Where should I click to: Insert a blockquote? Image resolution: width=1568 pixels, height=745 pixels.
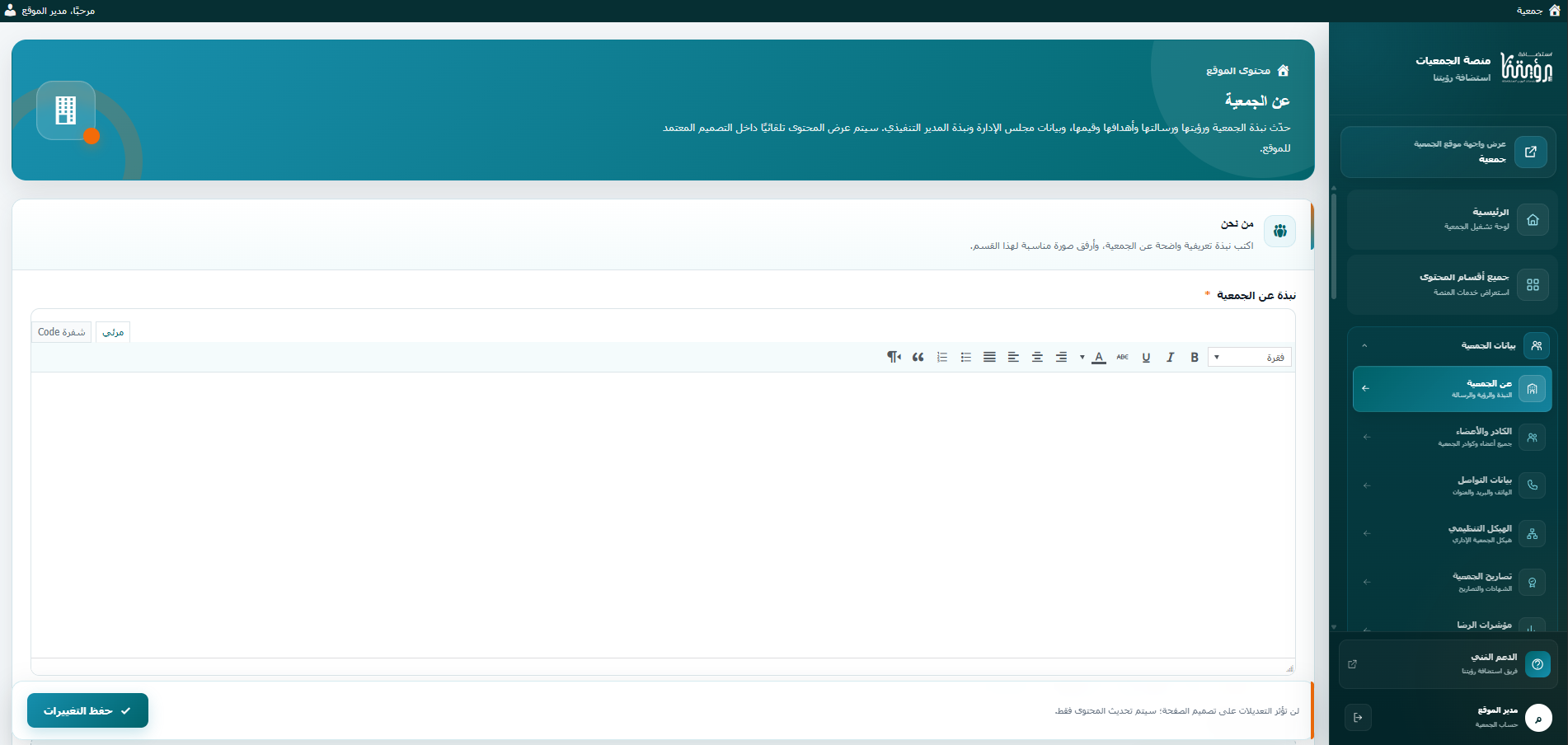coord(918,357)
